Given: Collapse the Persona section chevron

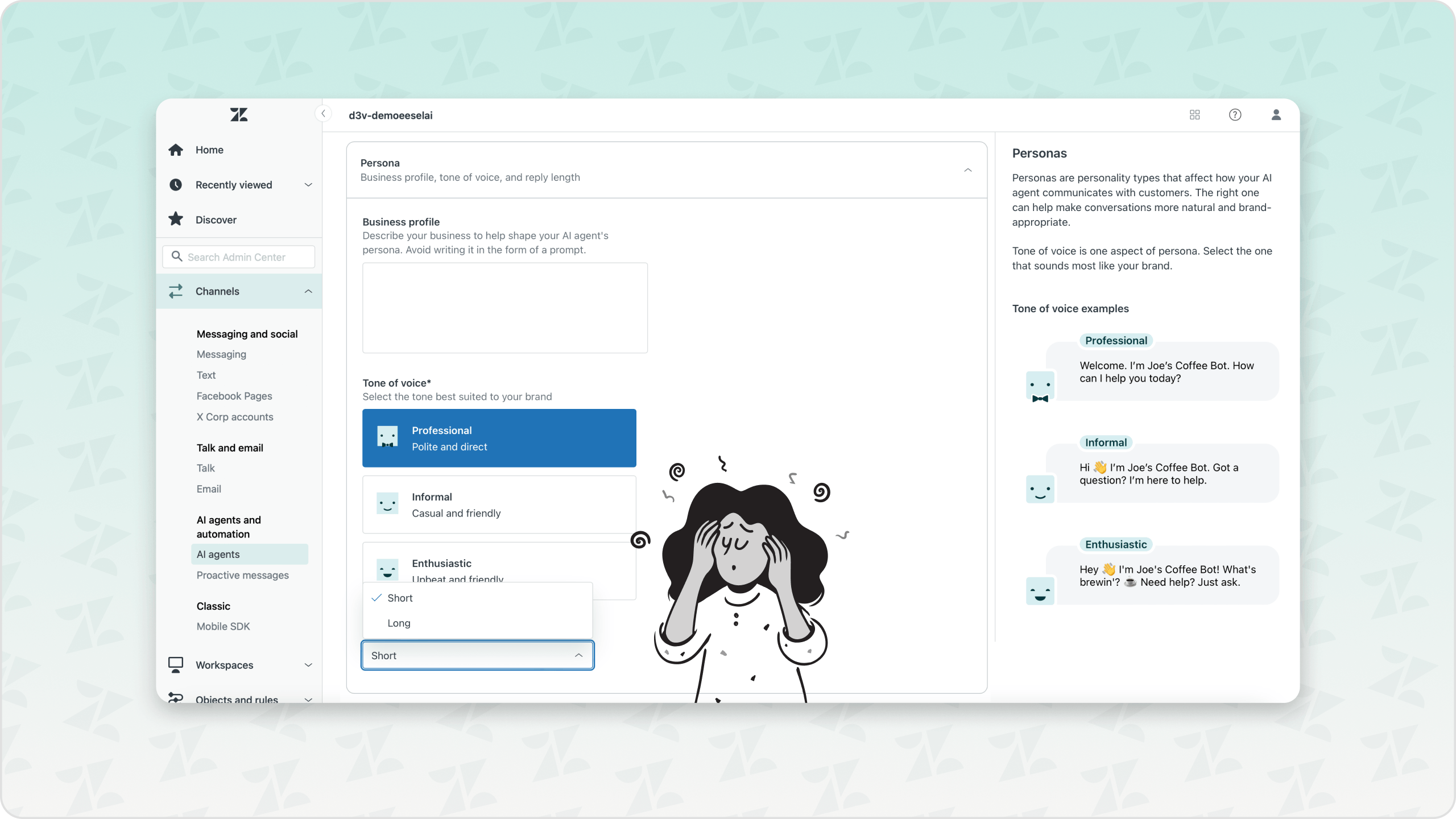Looking at the screenshot, I should [x=967, y=170].
